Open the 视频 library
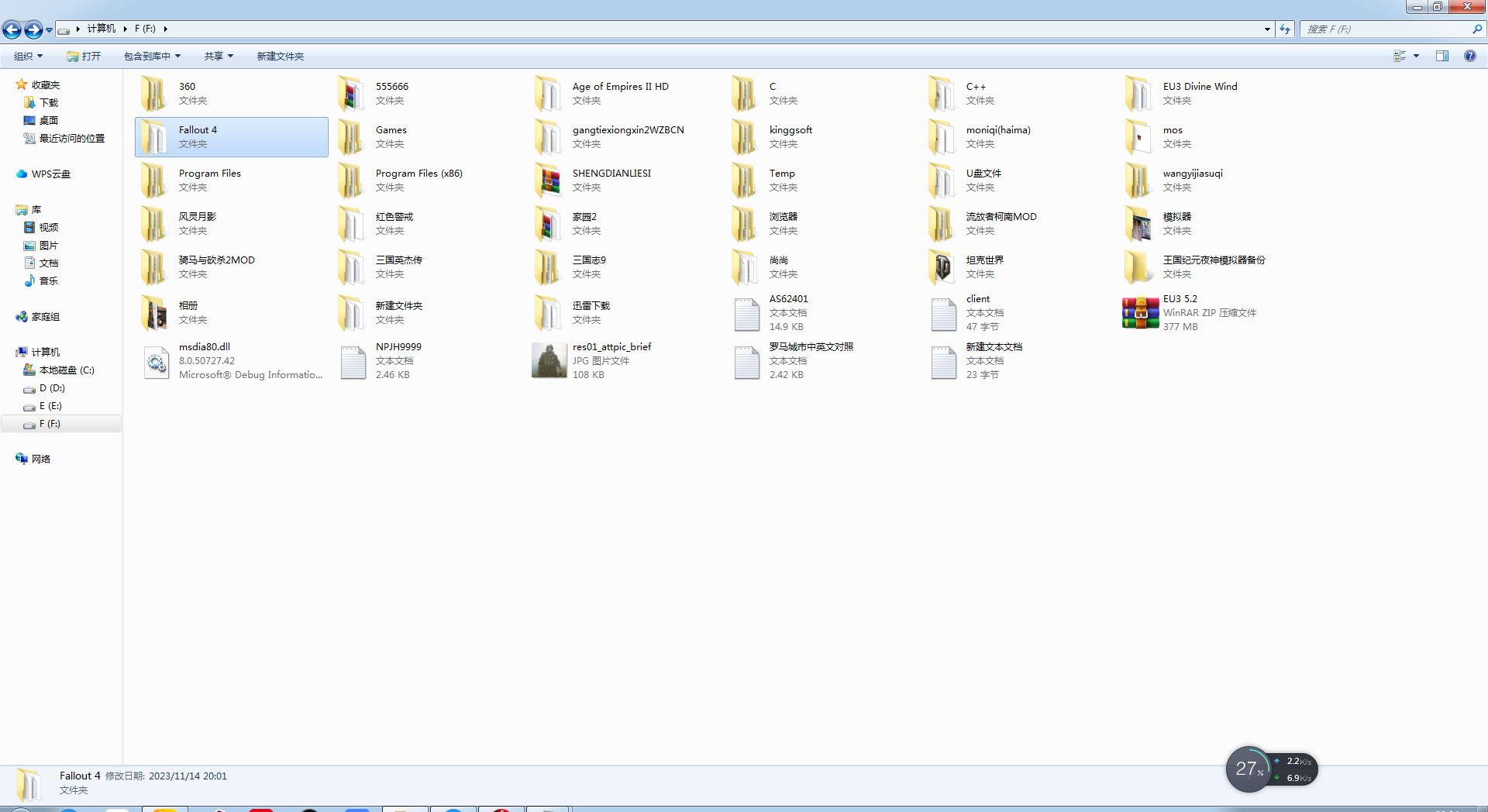This screenshot has height=812, width=1488. pos(49,227)
